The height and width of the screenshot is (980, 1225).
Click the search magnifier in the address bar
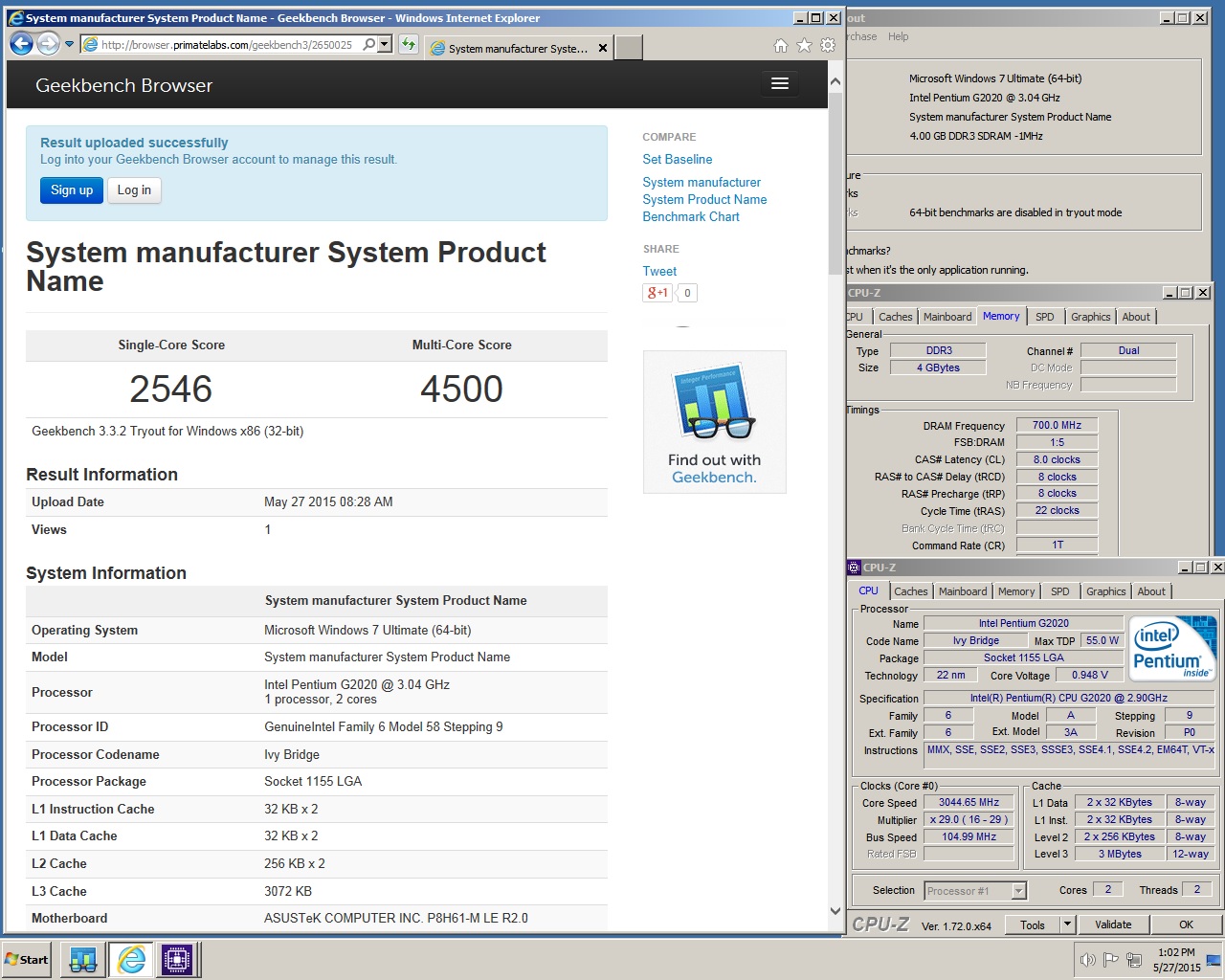(369, 44)
